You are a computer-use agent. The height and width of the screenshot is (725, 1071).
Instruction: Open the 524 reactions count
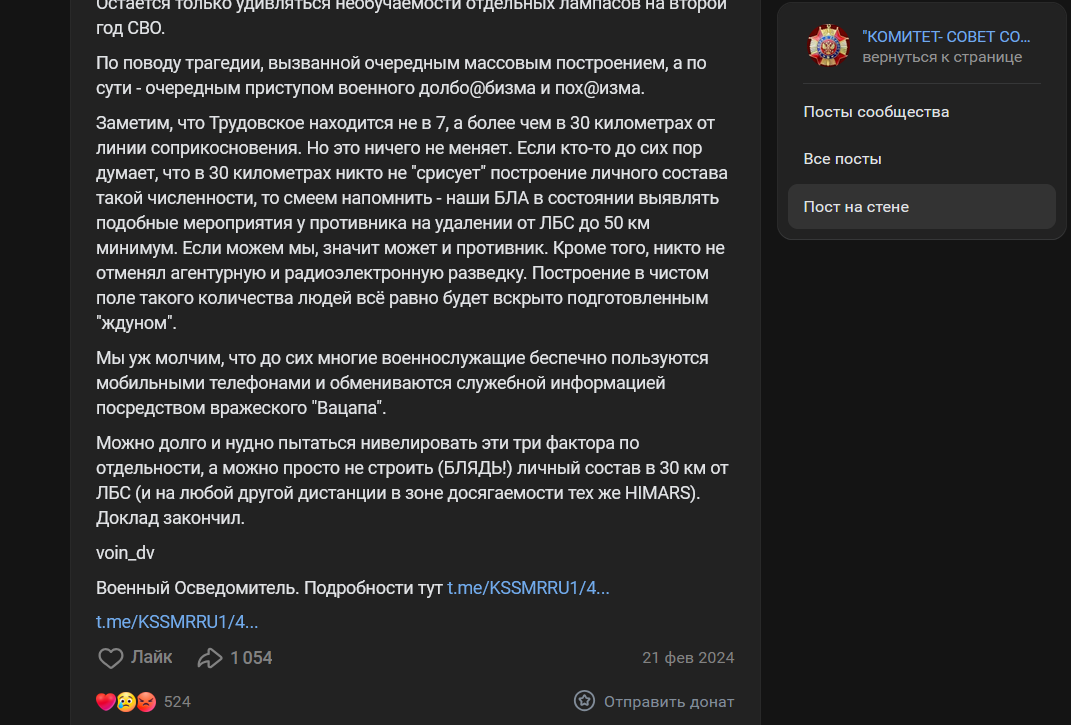tap(177, 702)
